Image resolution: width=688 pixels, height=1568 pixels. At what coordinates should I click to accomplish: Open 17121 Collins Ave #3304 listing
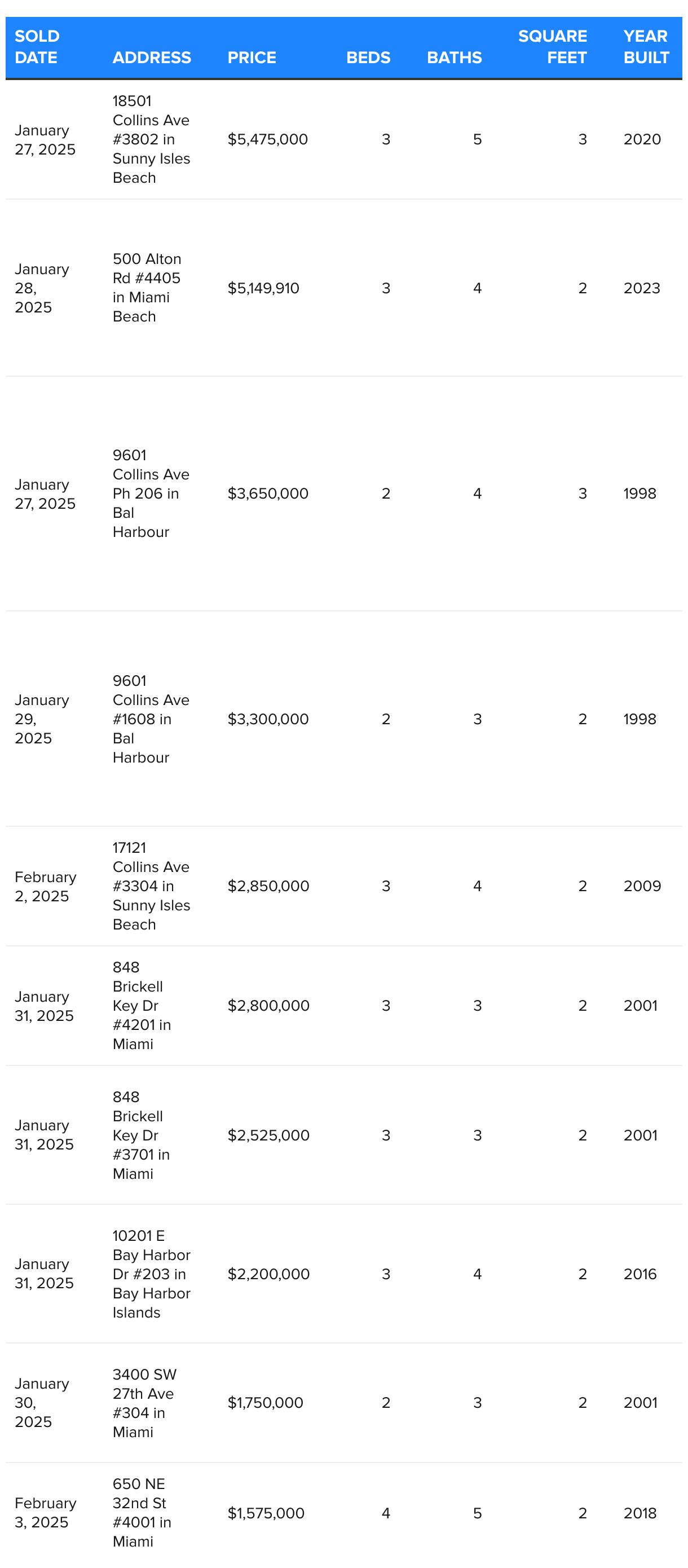(x=152, y=886)
